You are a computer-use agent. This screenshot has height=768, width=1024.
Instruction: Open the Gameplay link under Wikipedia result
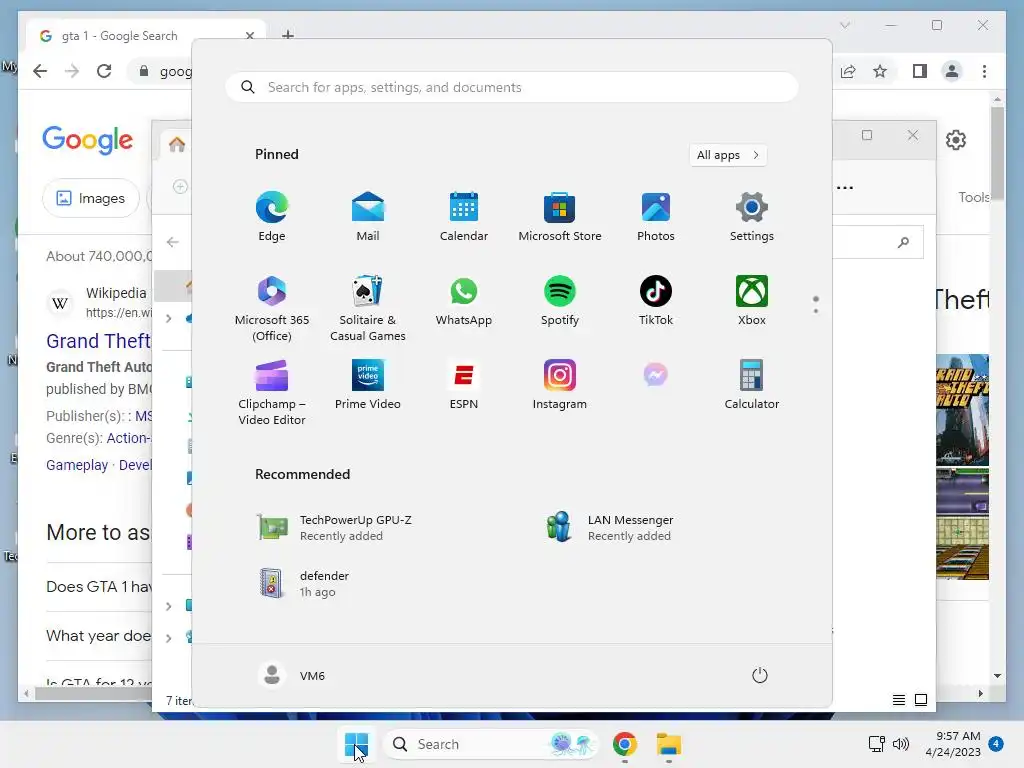[x=77, y=465]
